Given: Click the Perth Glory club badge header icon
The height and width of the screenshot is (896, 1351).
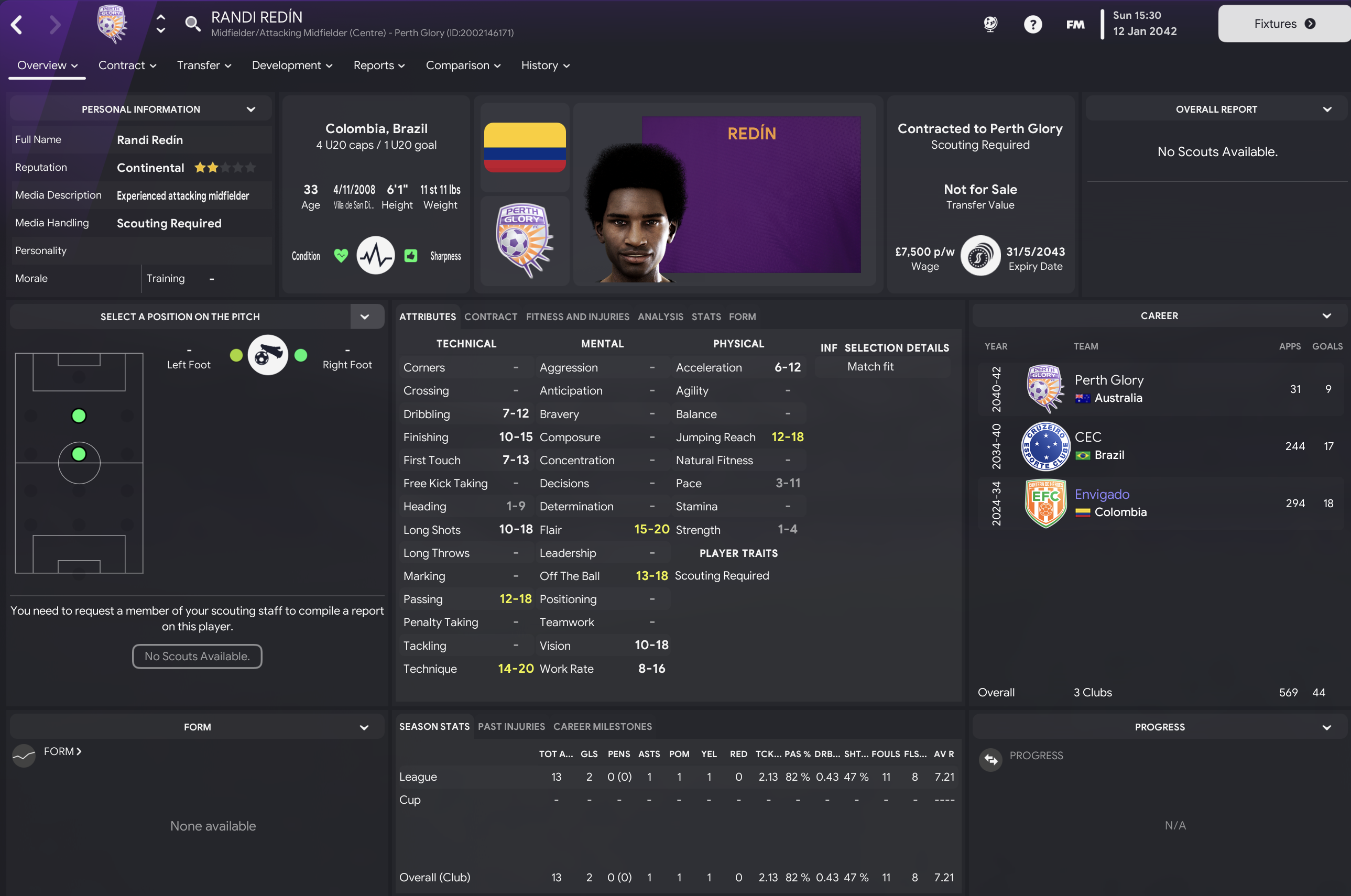Looking at the screenshot, I should point(112,24).
